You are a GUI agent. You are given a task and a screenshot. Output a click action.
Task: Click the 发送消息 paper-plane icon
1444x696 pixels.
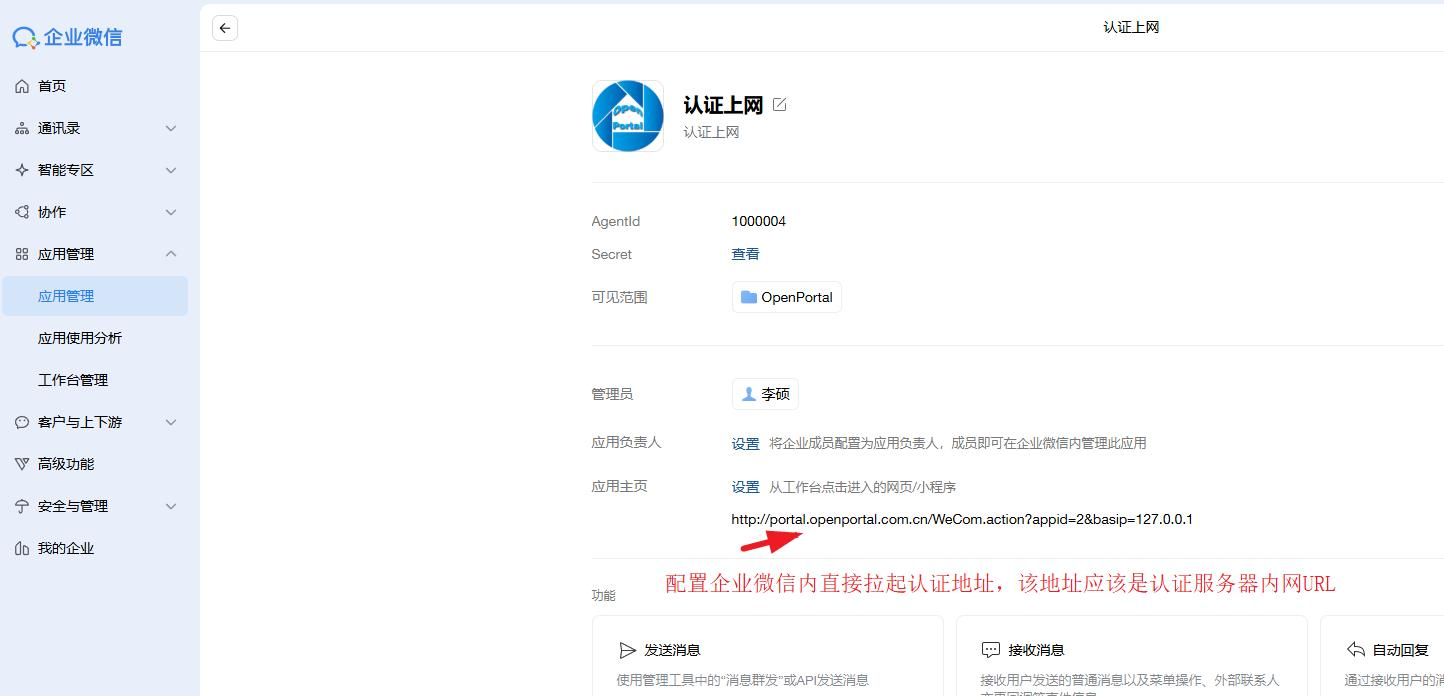[628, 650]
